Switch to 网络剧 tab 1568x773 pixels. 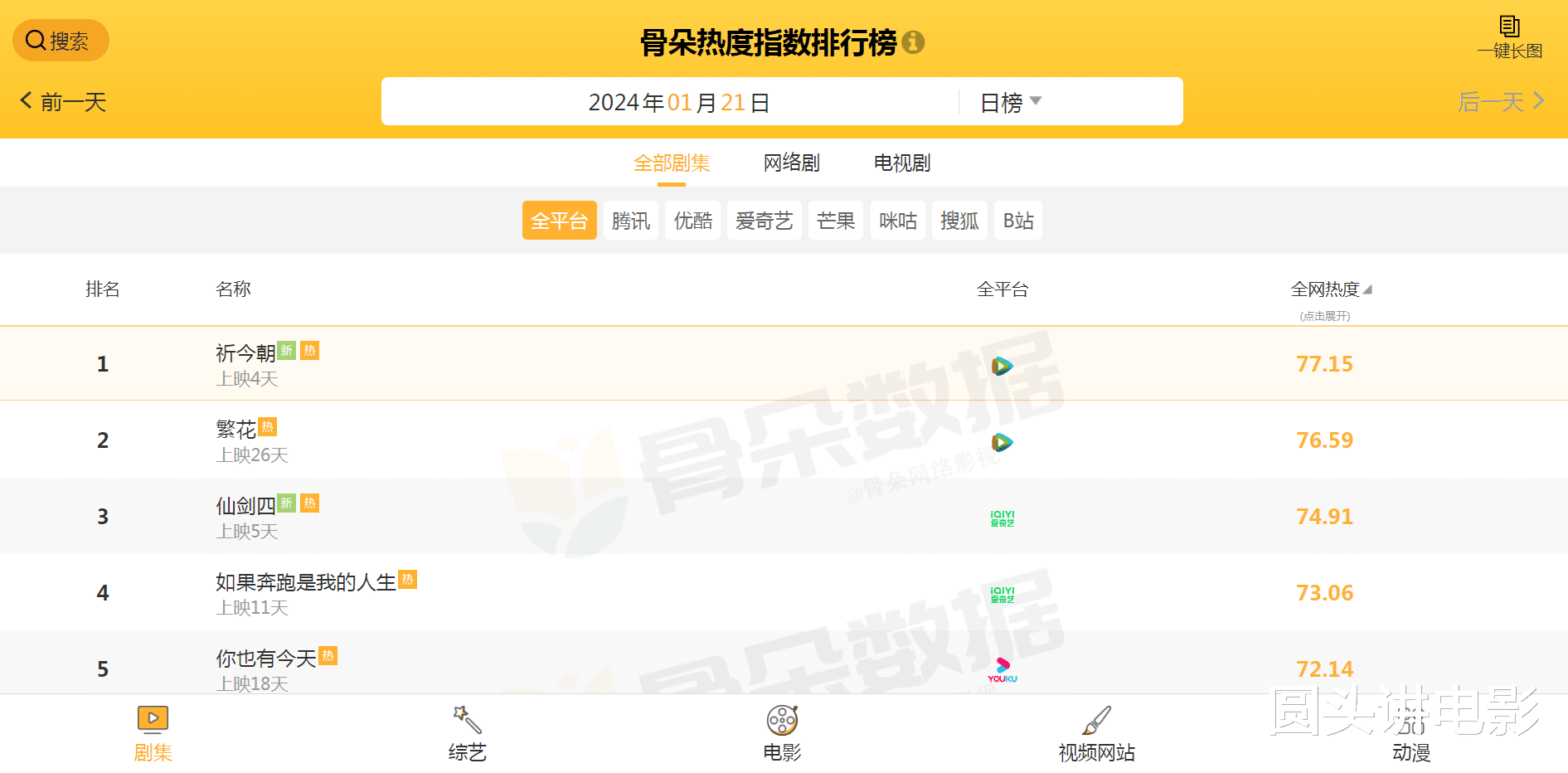pos(792,163)
